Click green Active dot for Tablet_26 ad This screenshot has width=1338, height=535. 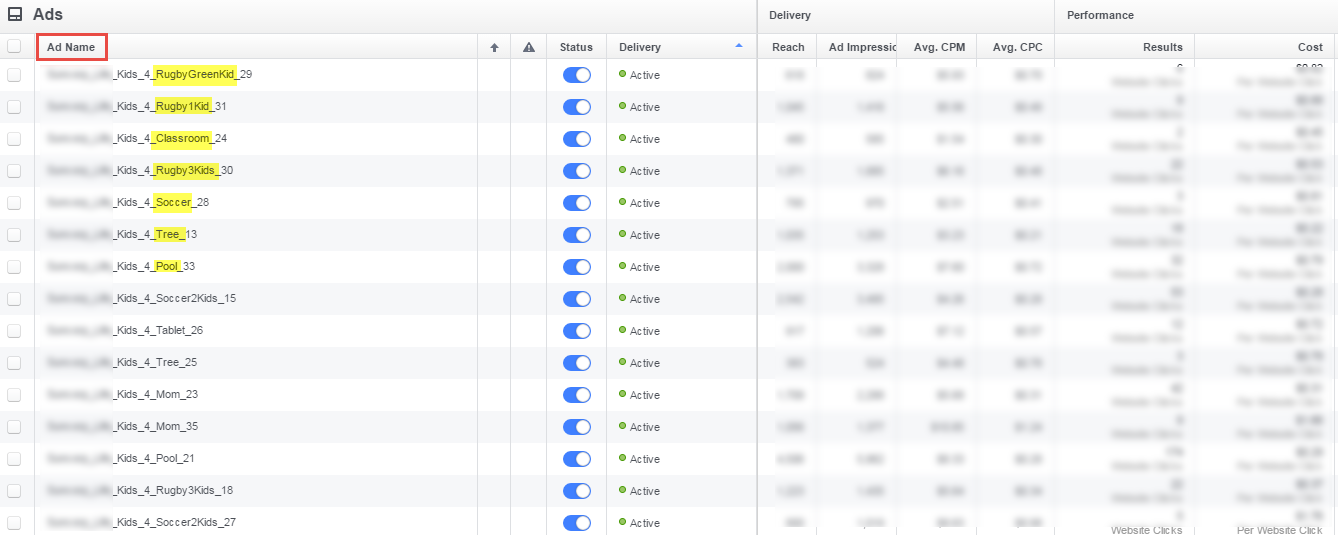click(x=622, y=330)
